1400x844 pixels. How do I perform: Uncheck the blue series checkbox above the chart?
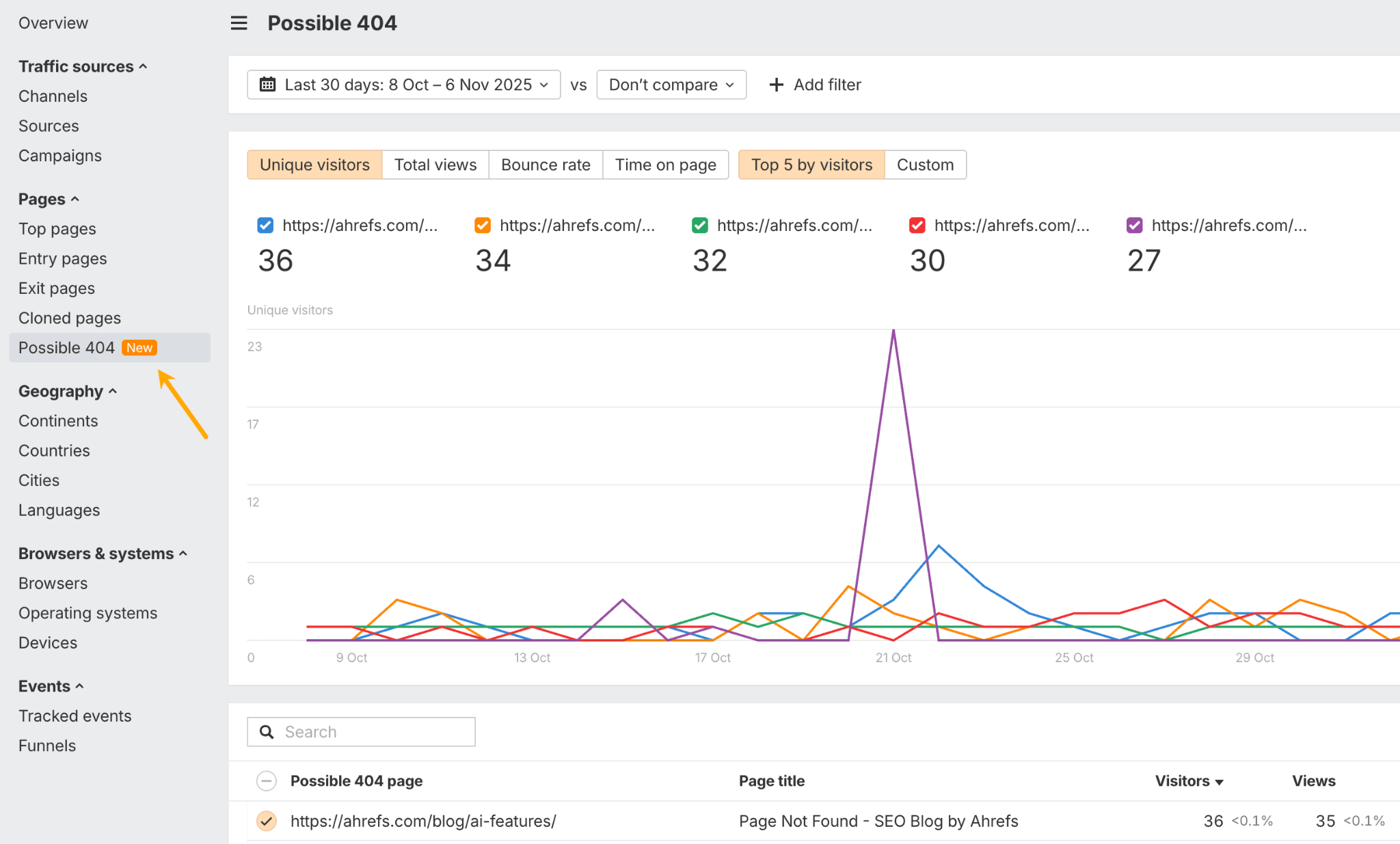coord(265,226)
